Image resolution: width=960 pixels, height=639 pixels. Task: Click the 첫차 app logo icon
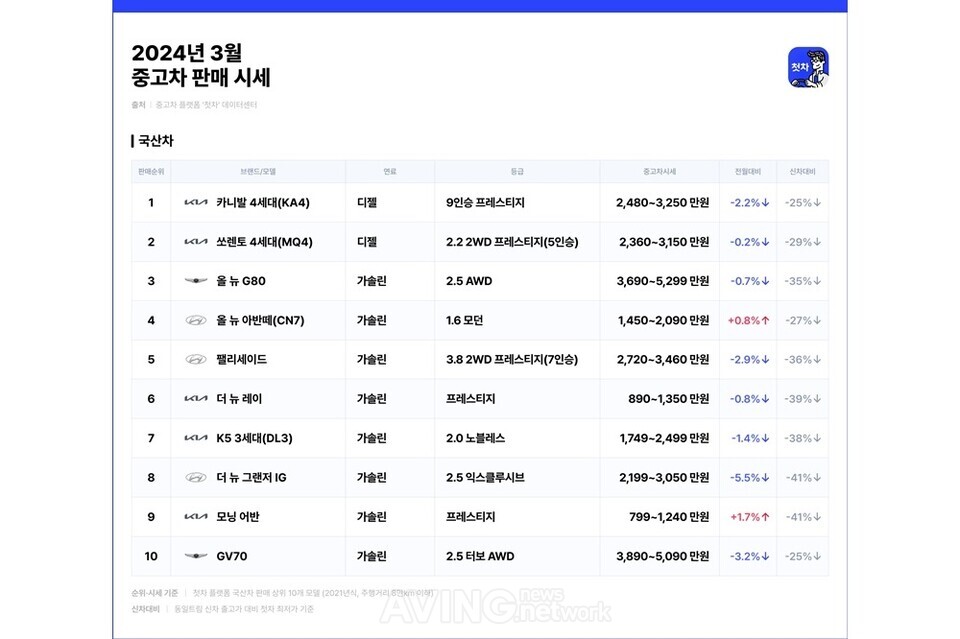808,67
